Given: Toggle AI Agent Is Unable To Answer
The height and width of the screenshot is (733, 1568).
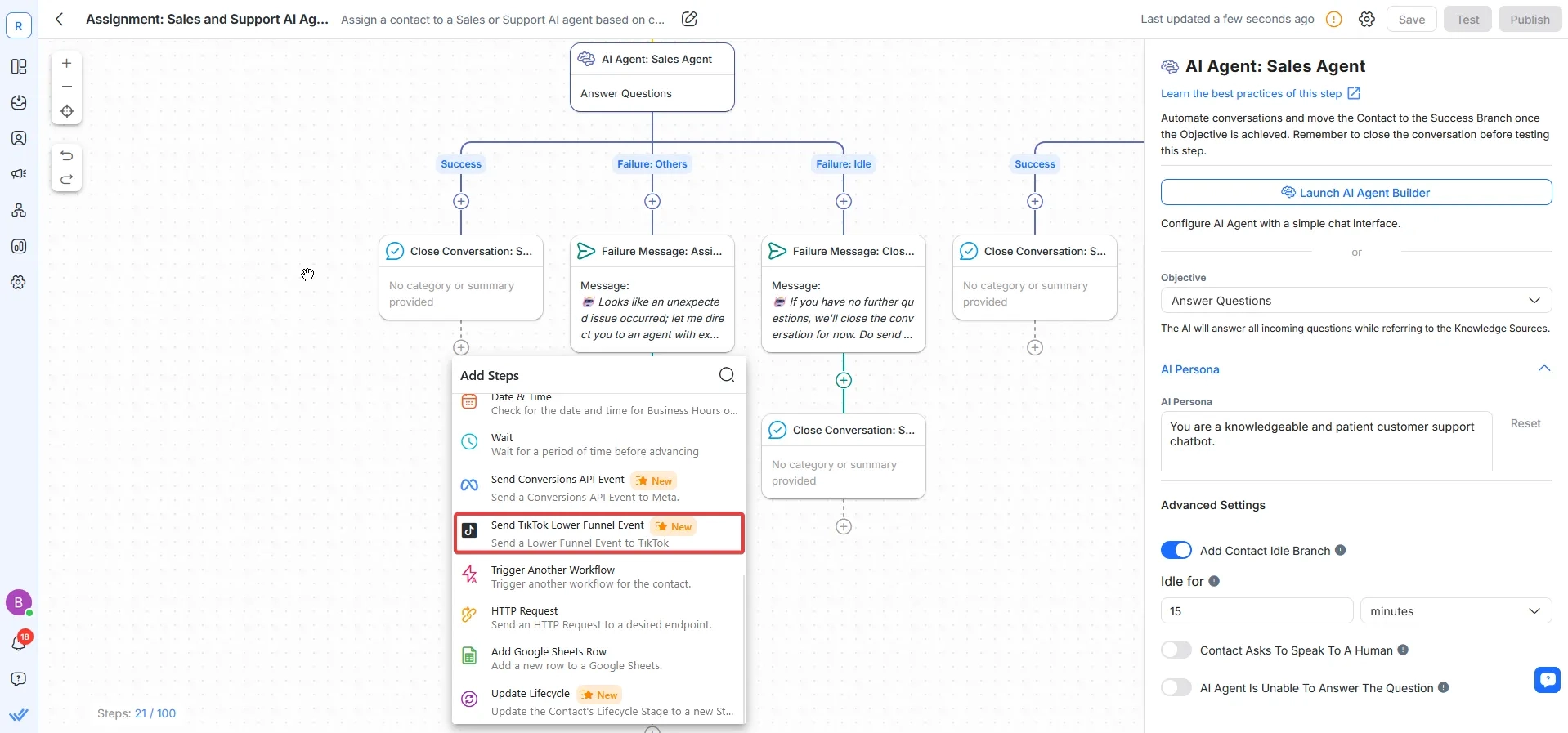Looking at the screenshot, I should coord(1176,688).
